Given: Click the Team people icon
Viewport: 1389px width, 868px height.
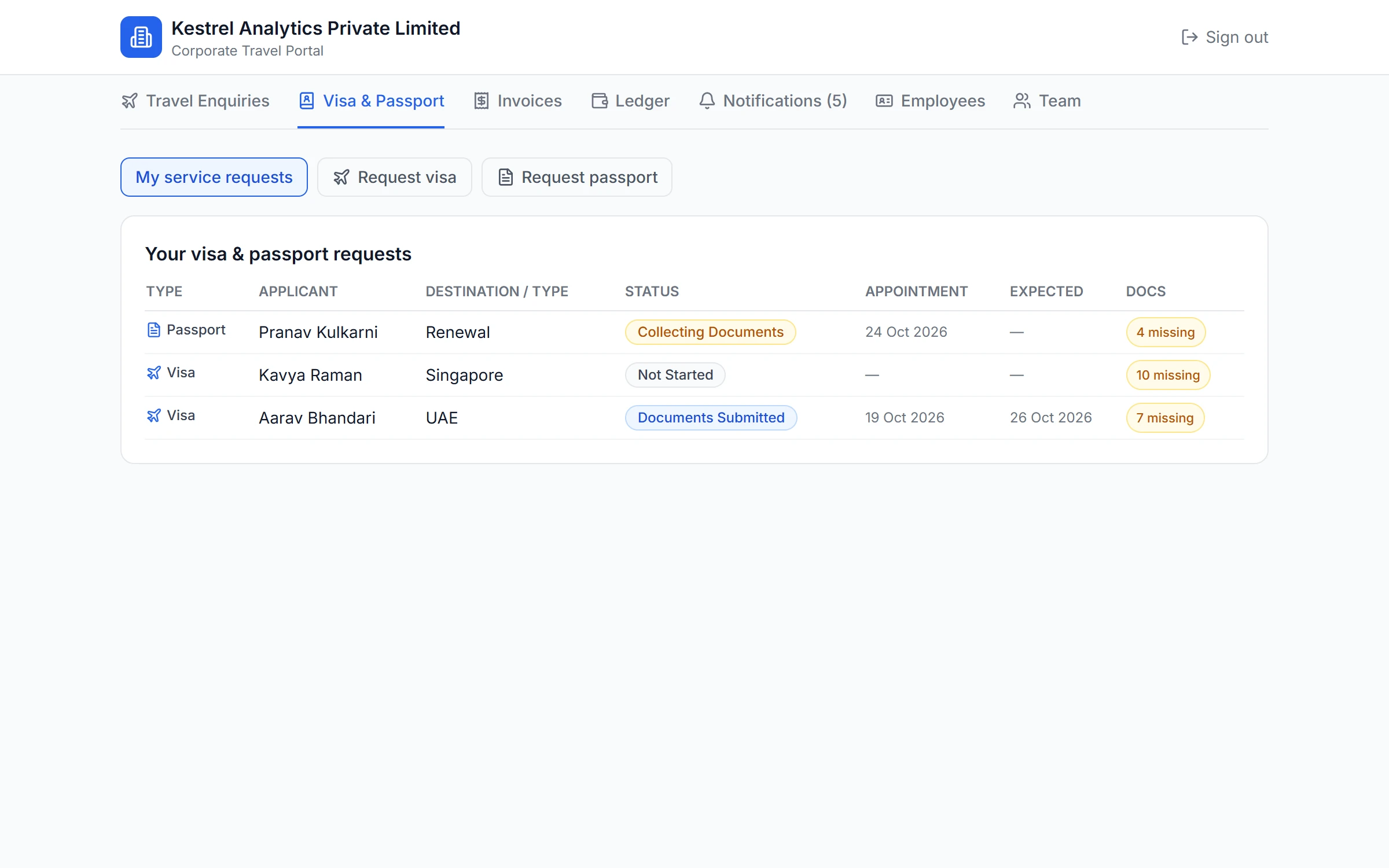Looking at the screenshot, I should coord(1022,101).
